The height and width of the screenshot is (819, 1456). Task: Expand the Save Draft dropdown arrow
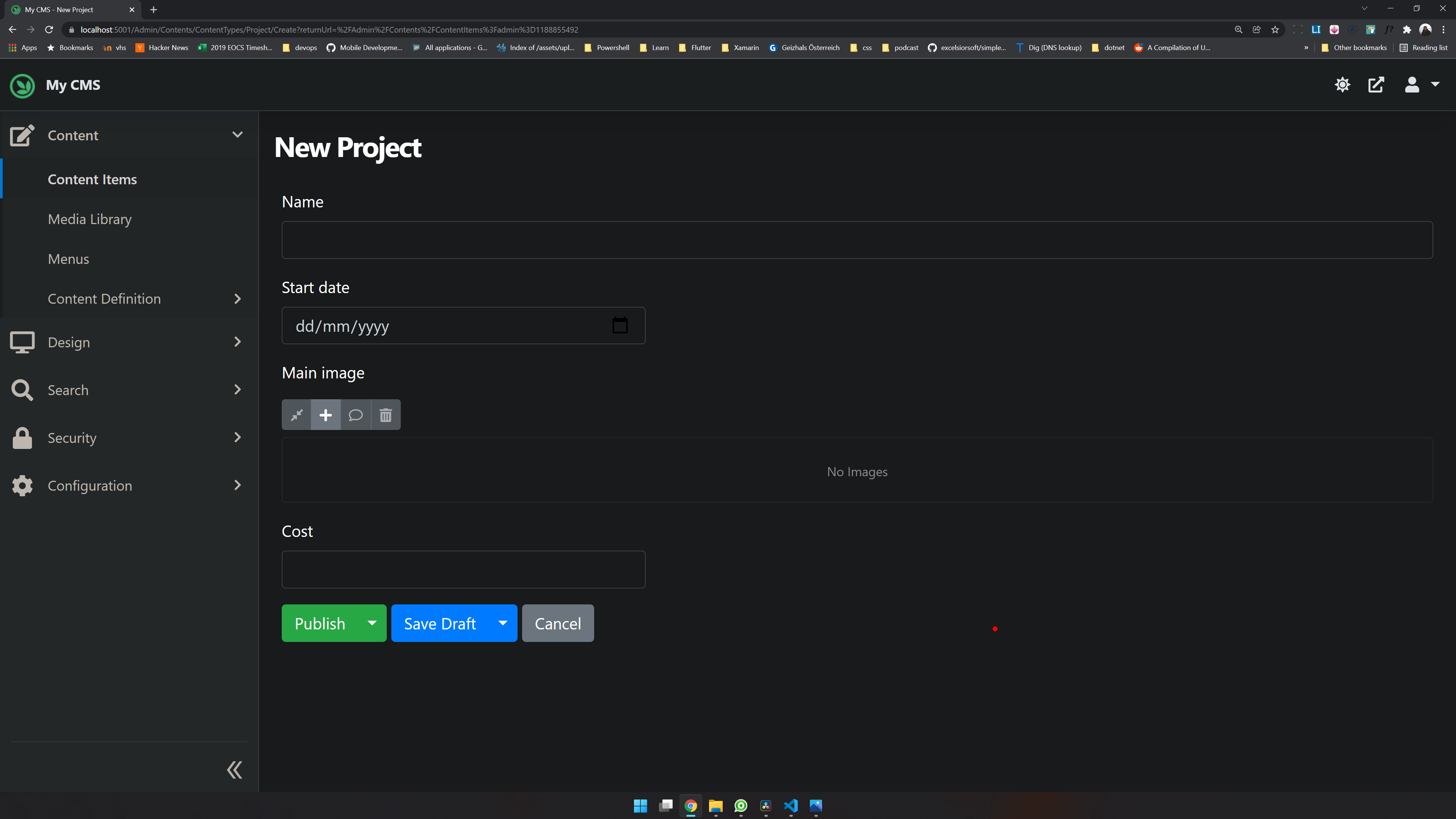pyautogui.click(x=502, y=623)
